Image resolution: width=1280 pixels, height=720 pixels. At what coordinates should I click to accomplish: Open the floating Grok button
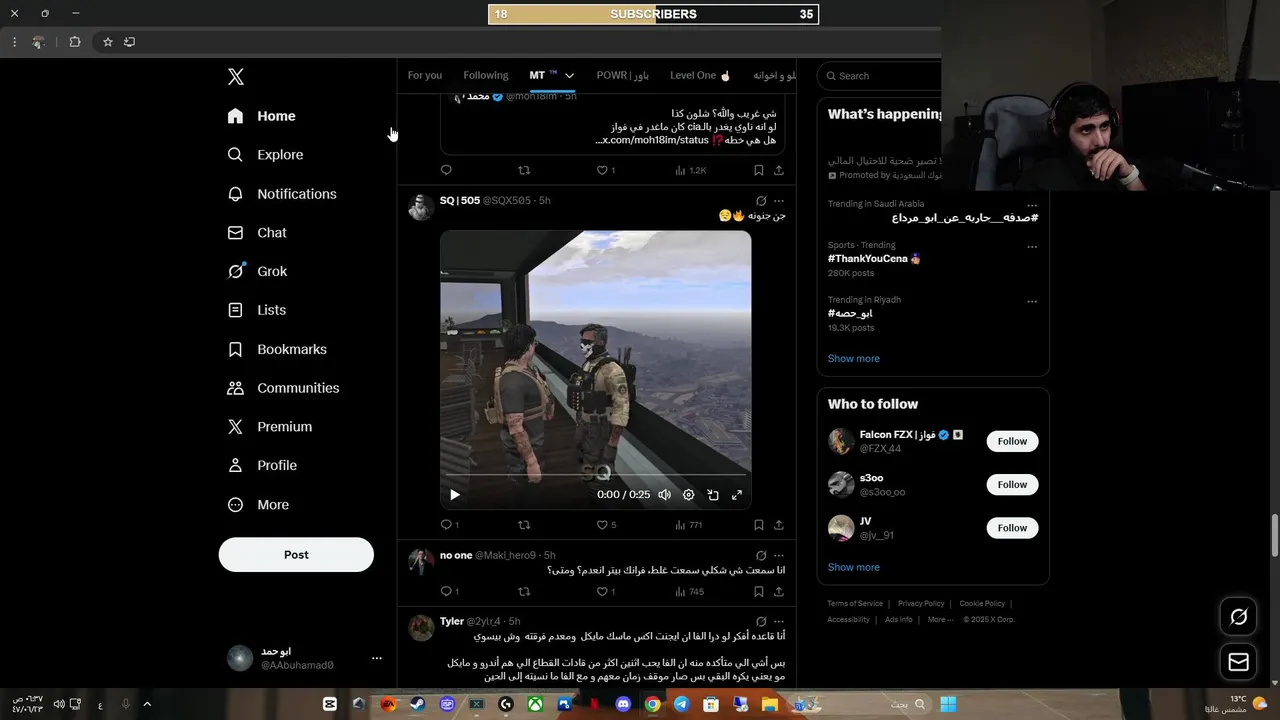pos(1239,617)
